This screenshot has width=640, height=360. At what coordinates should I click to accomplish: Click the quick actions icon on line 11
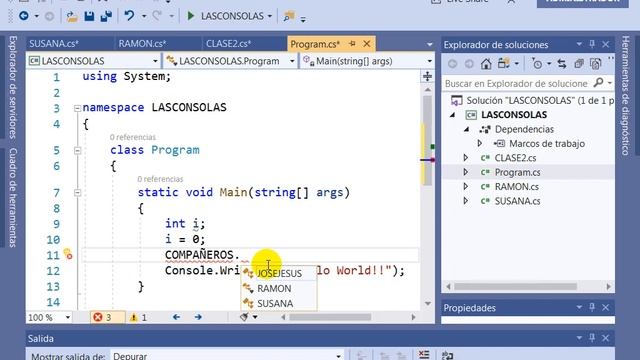point(68,255)
